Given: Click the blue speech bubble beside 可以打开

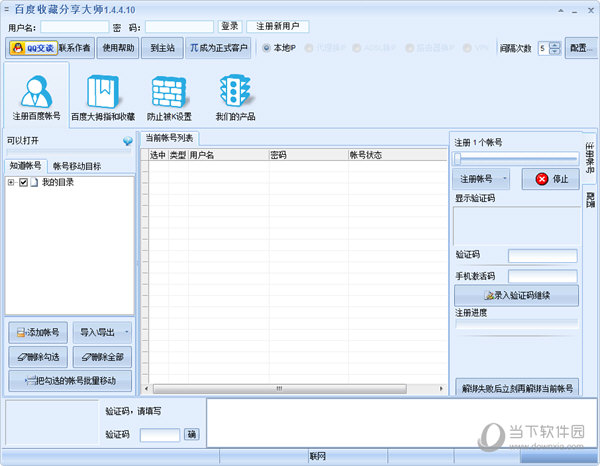Looking at the screenshot, I should [127, 141].
